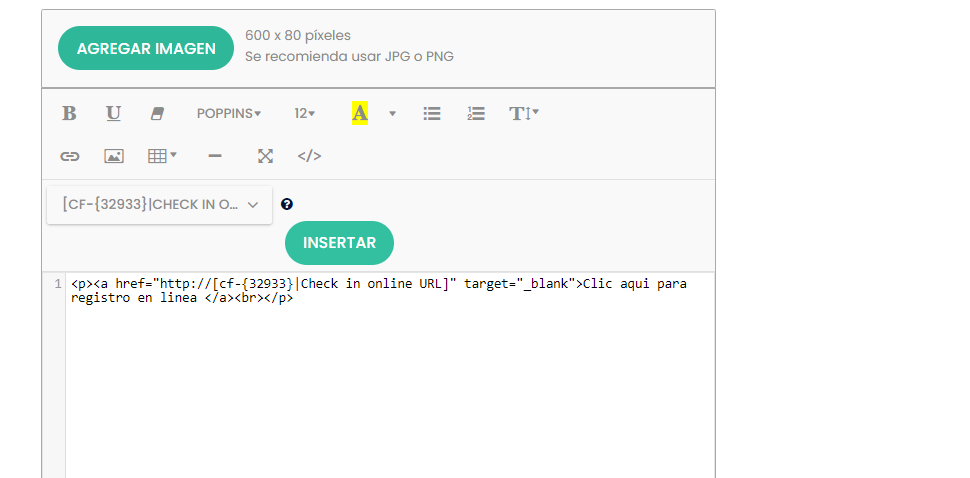Viewport: 970px width, 478px height.
Task: Click the eraser remove-format icon
Action: coord(157,114)
